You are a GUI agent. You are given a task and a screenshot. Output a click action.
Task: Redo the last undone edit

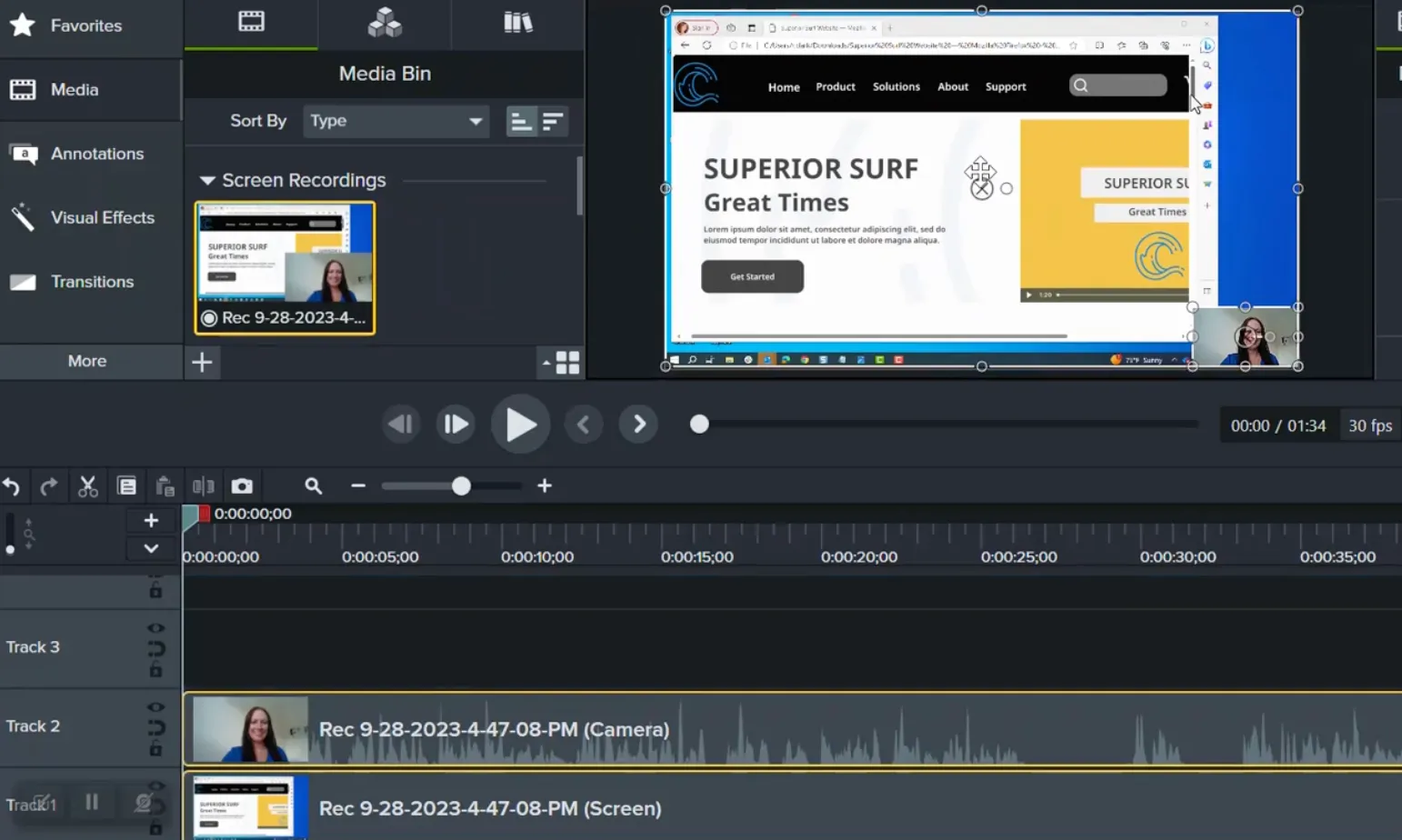48,486
